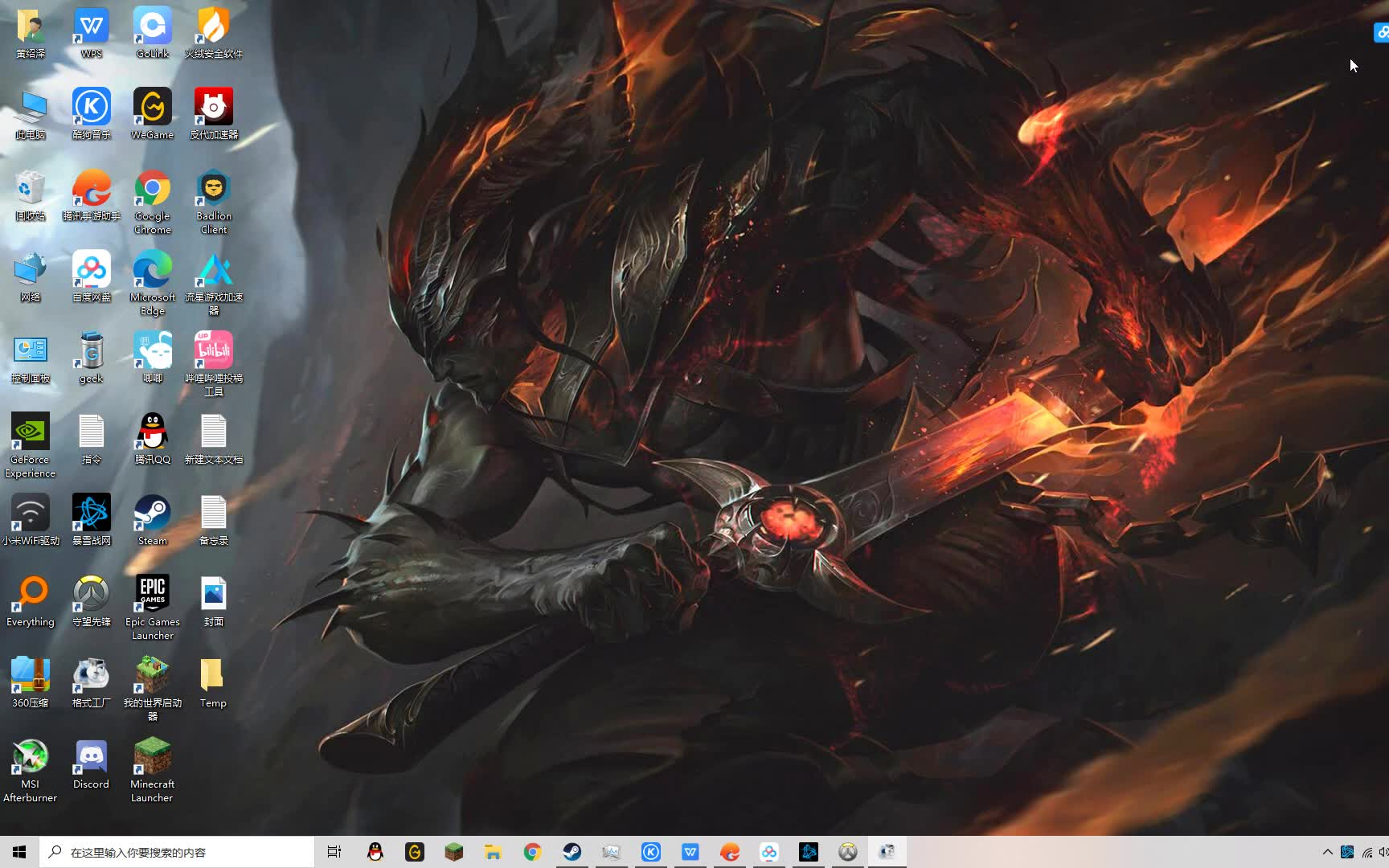Launch Badlion Client desktop shortcut

click(x=213, y=202)
